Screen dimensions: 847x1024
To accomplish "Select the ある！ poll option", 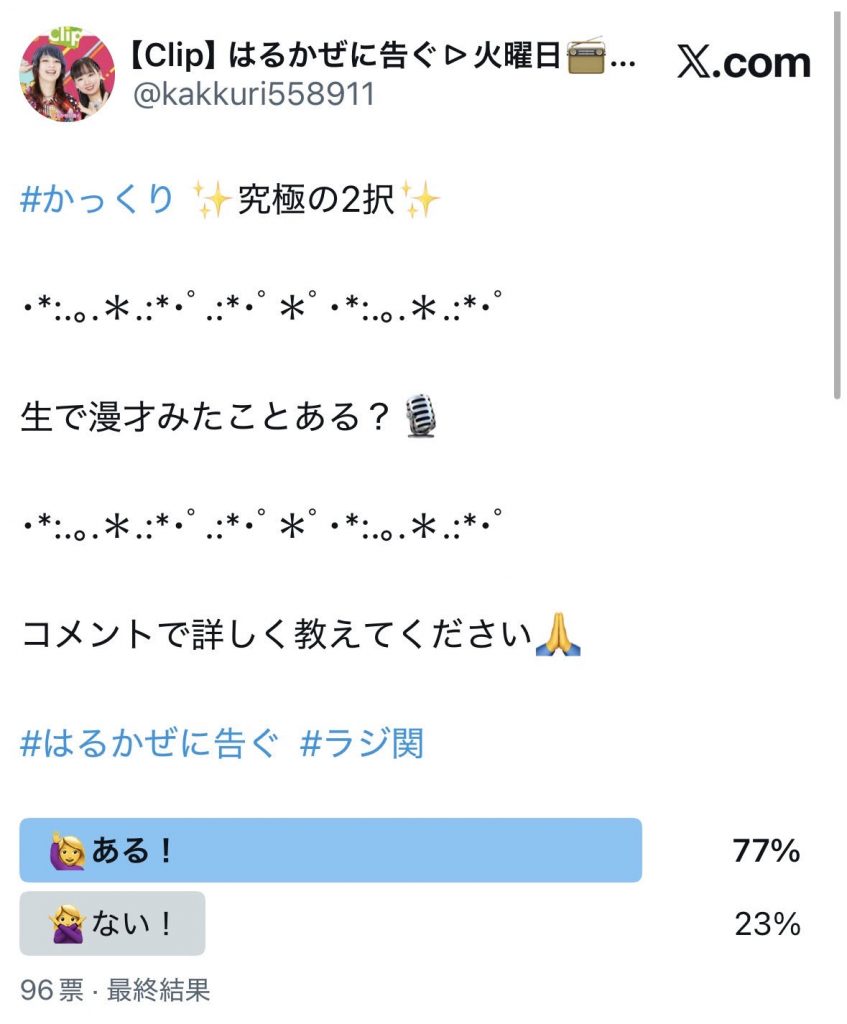I will pos(330,851).
